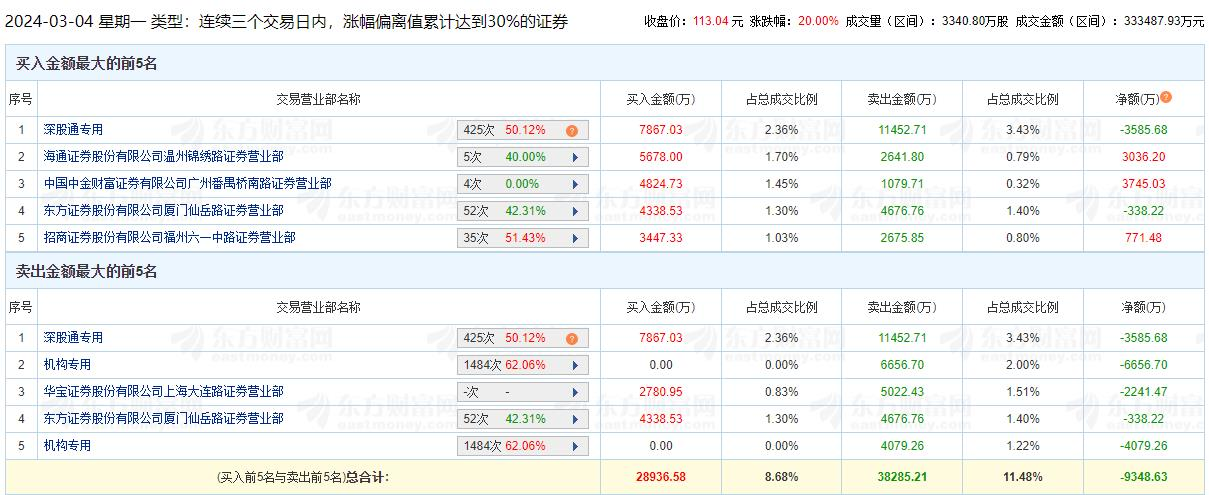This screenshot has width=1209, height=495.
Task: Click blue arrow in 机构专用 row selling 6656.70
Action: (x=575, y=365)
